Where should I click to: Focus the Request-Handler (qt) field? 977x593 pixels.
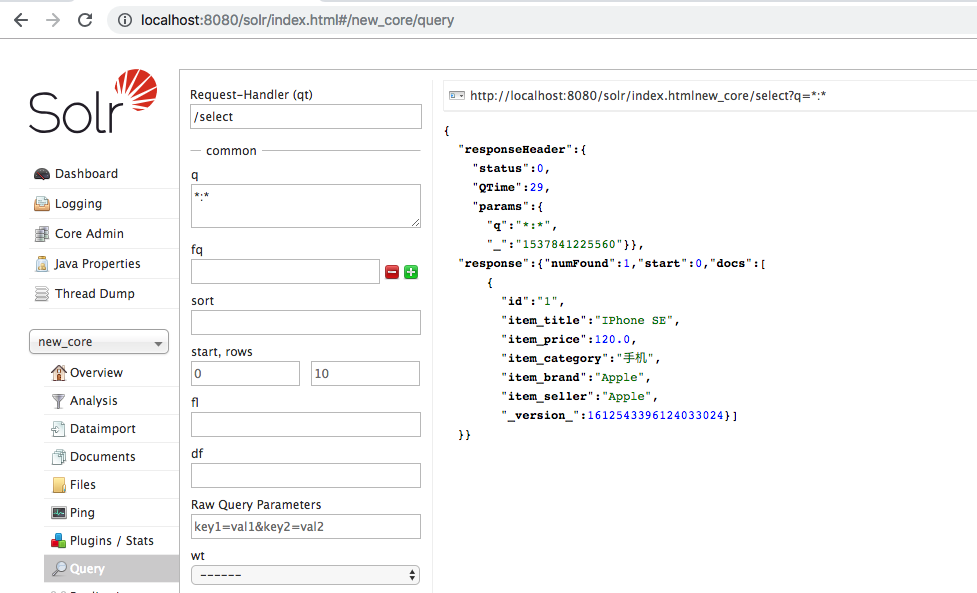(306, 116)
